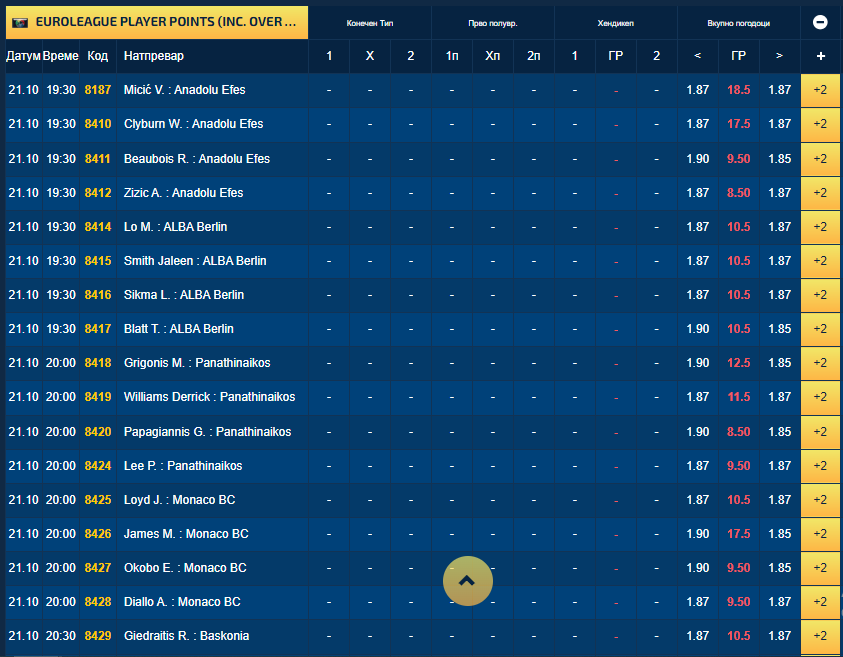Click match code 8187
Screen dimensions: 843x657
98,90
